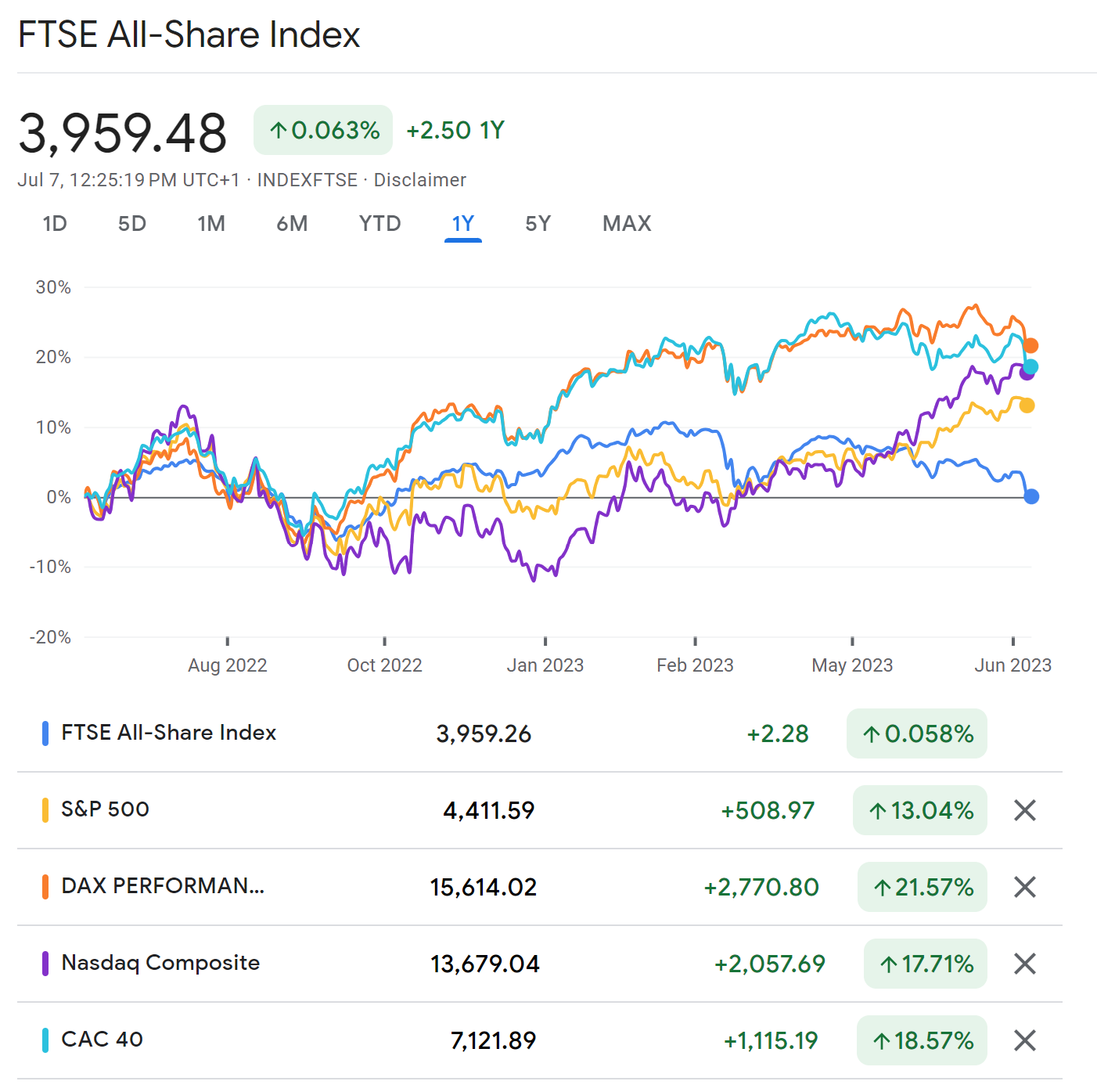
Task: Click the 15,614.02 DAX value
Action: coord(484,887)
